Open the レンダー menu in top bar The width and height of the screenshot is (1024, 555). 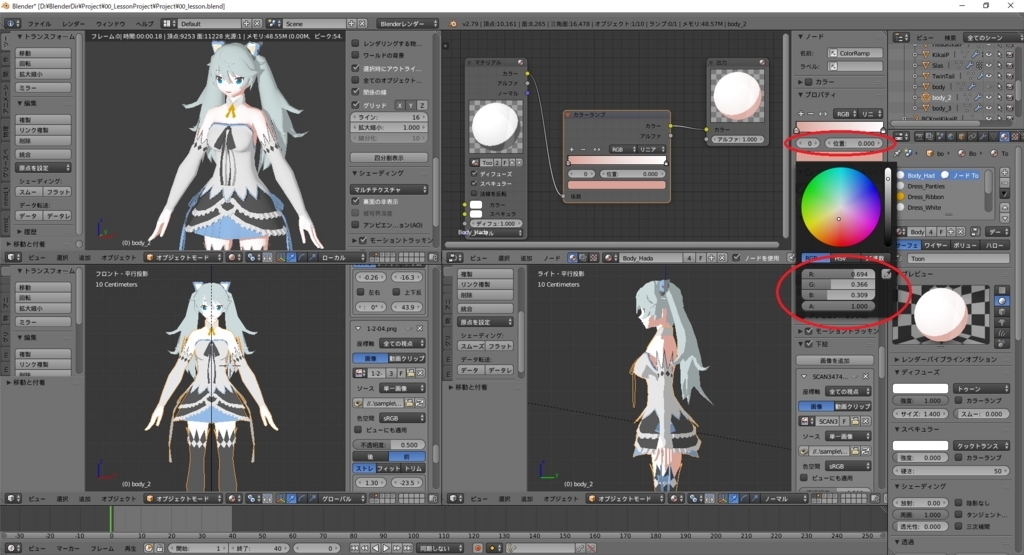[x=73, y=24]
